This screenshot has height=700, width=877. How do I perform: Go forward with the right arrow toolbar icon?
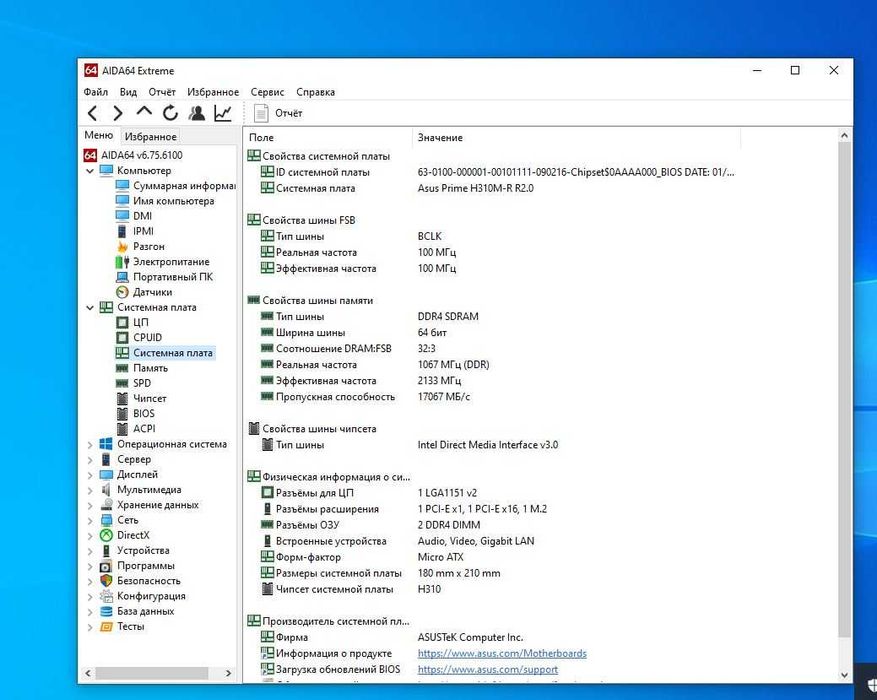tap(117, 113)
